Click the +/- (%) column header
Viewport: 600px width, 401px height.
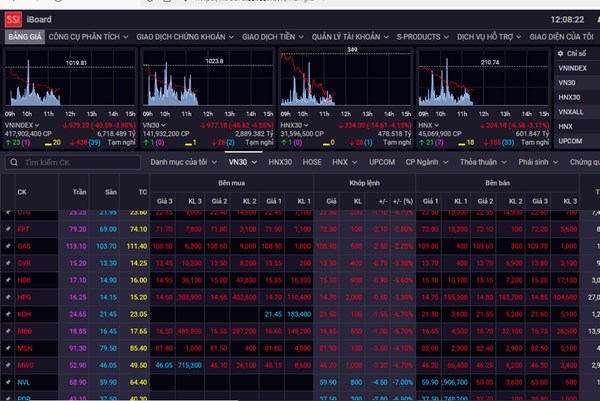pyautogui.click(x=403, y=201)
